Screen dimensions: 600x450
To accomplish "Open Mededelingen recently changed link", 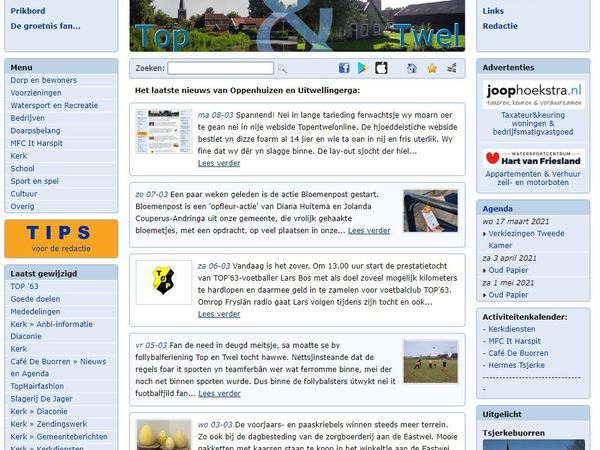I will pyautogui.click(x=35, y=311).
